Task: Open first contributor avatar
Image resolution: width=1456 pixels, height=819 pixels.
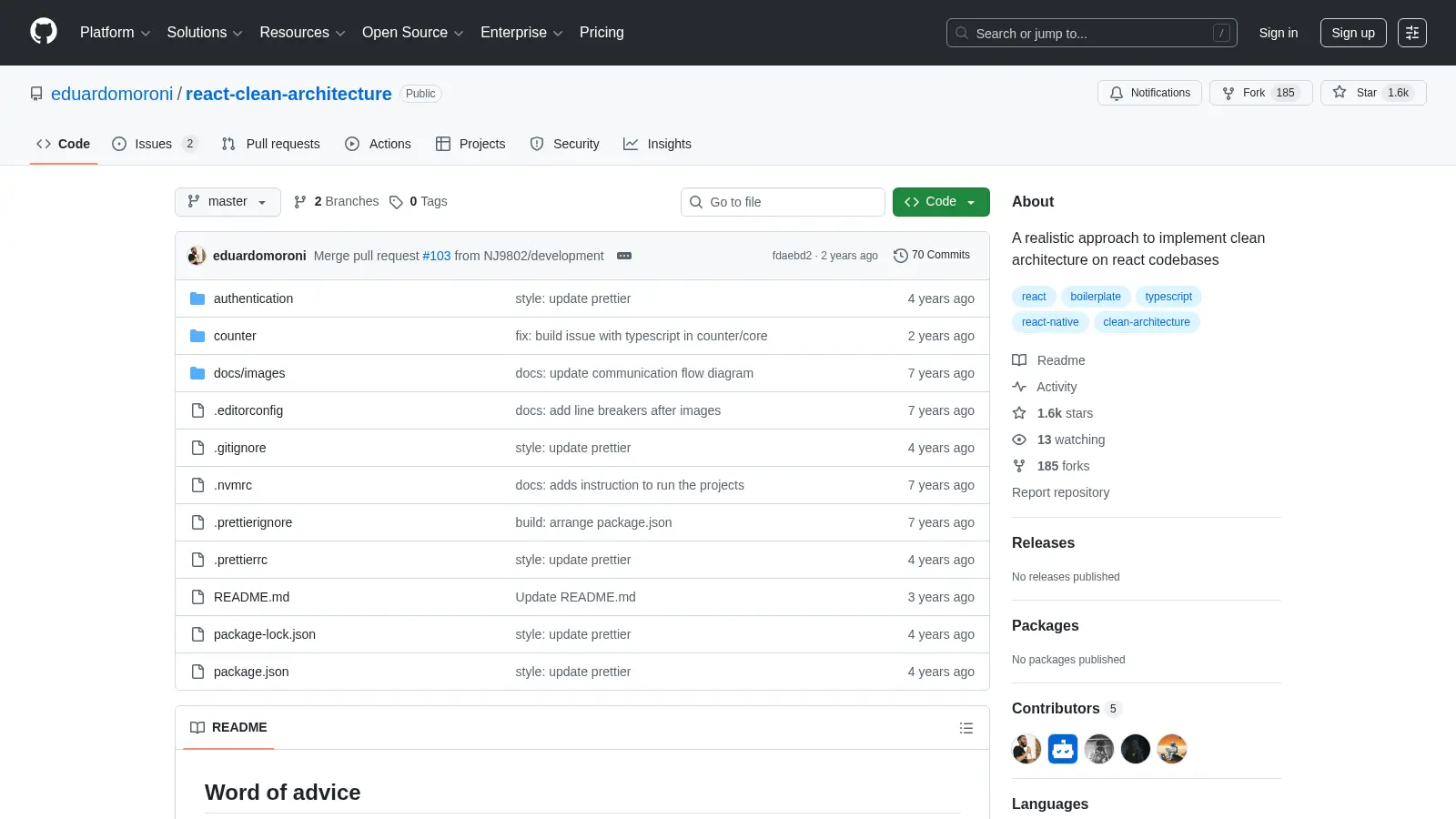Action: click(1026, 749)
